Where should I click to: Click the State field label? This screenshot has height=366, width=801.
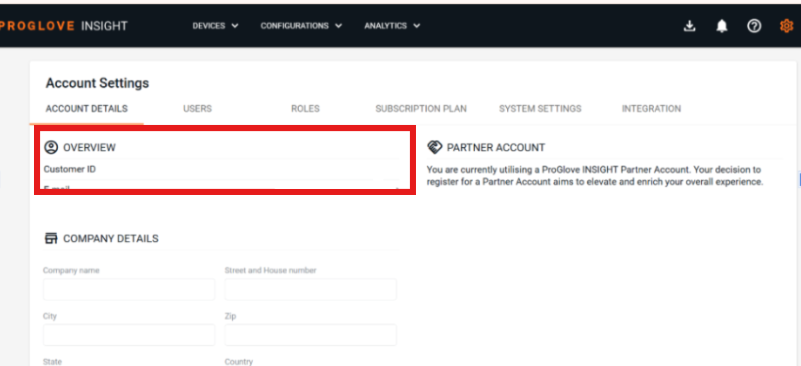(x=52, y=362)
